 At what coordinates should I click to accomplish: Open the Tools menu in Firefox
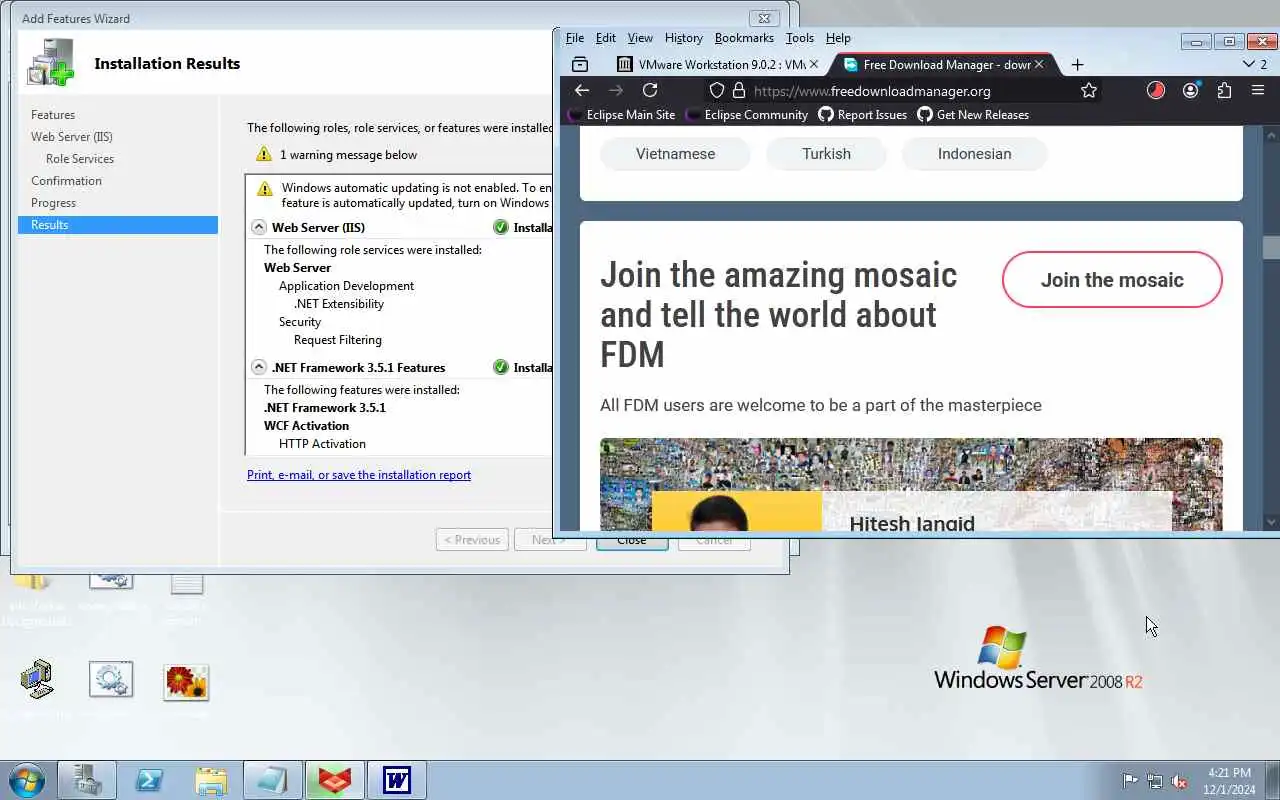pos(800,38)
